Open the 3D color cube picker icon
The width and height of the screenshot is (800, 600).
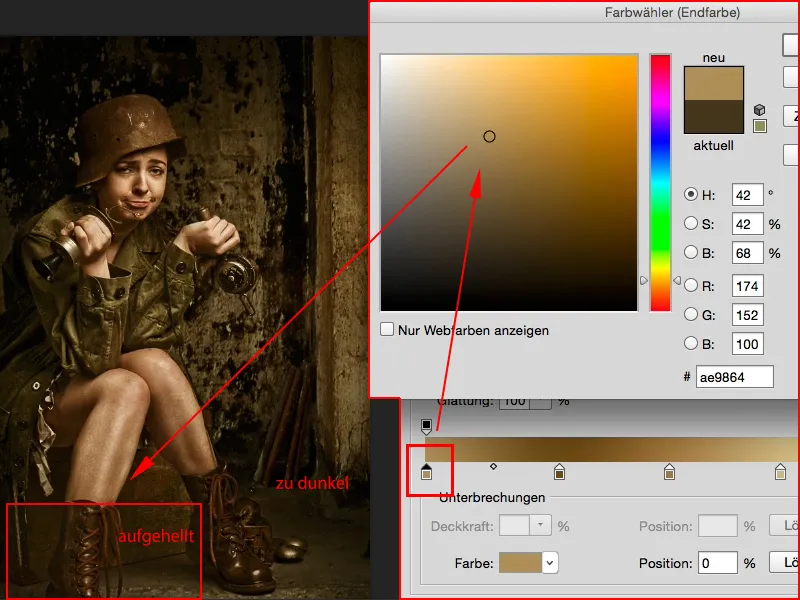(x=759, y=110)
